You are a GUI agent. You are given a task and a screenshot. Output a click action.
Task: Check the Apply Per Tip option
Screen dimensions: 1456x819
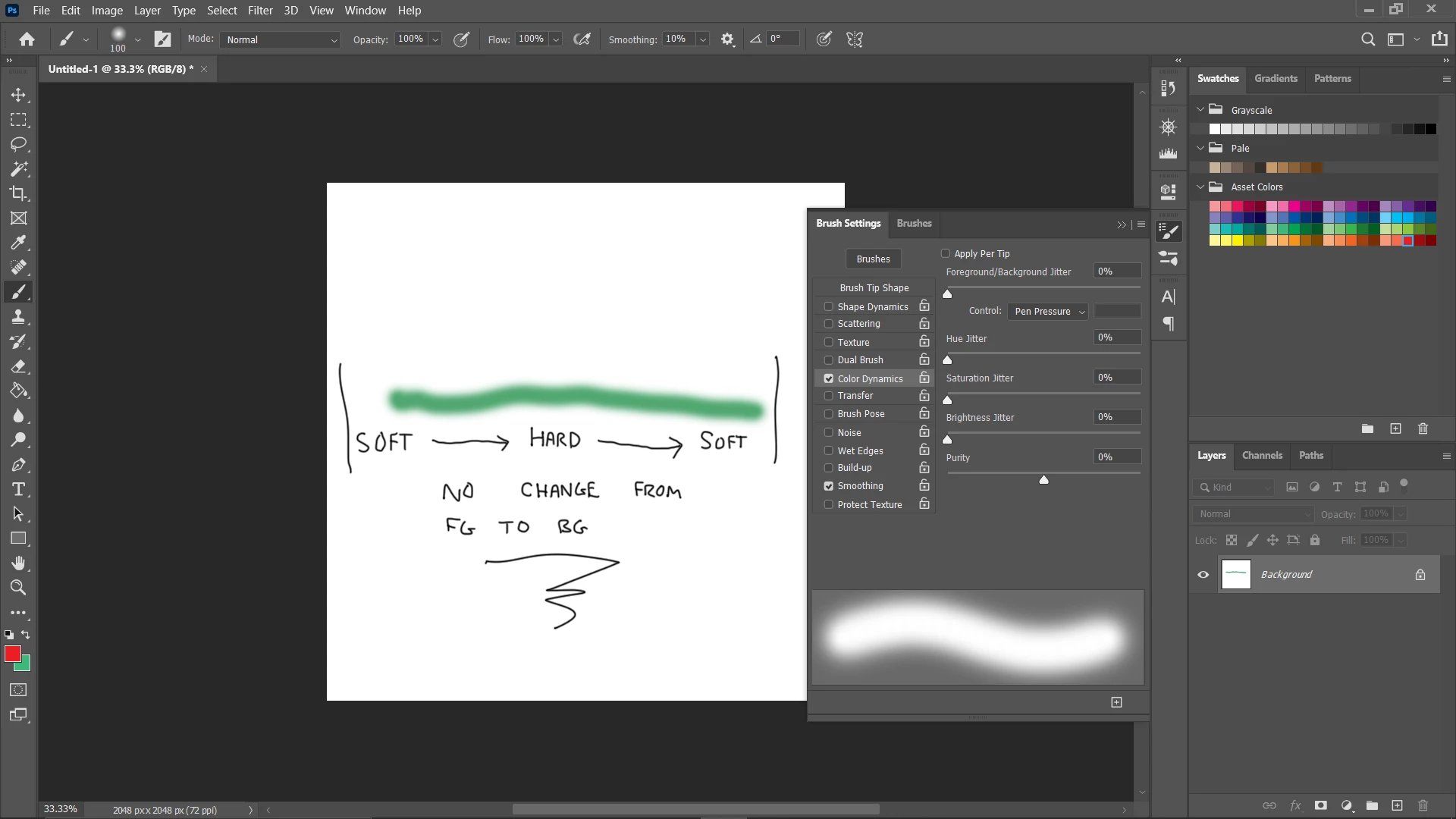click(x=945, y=253)
